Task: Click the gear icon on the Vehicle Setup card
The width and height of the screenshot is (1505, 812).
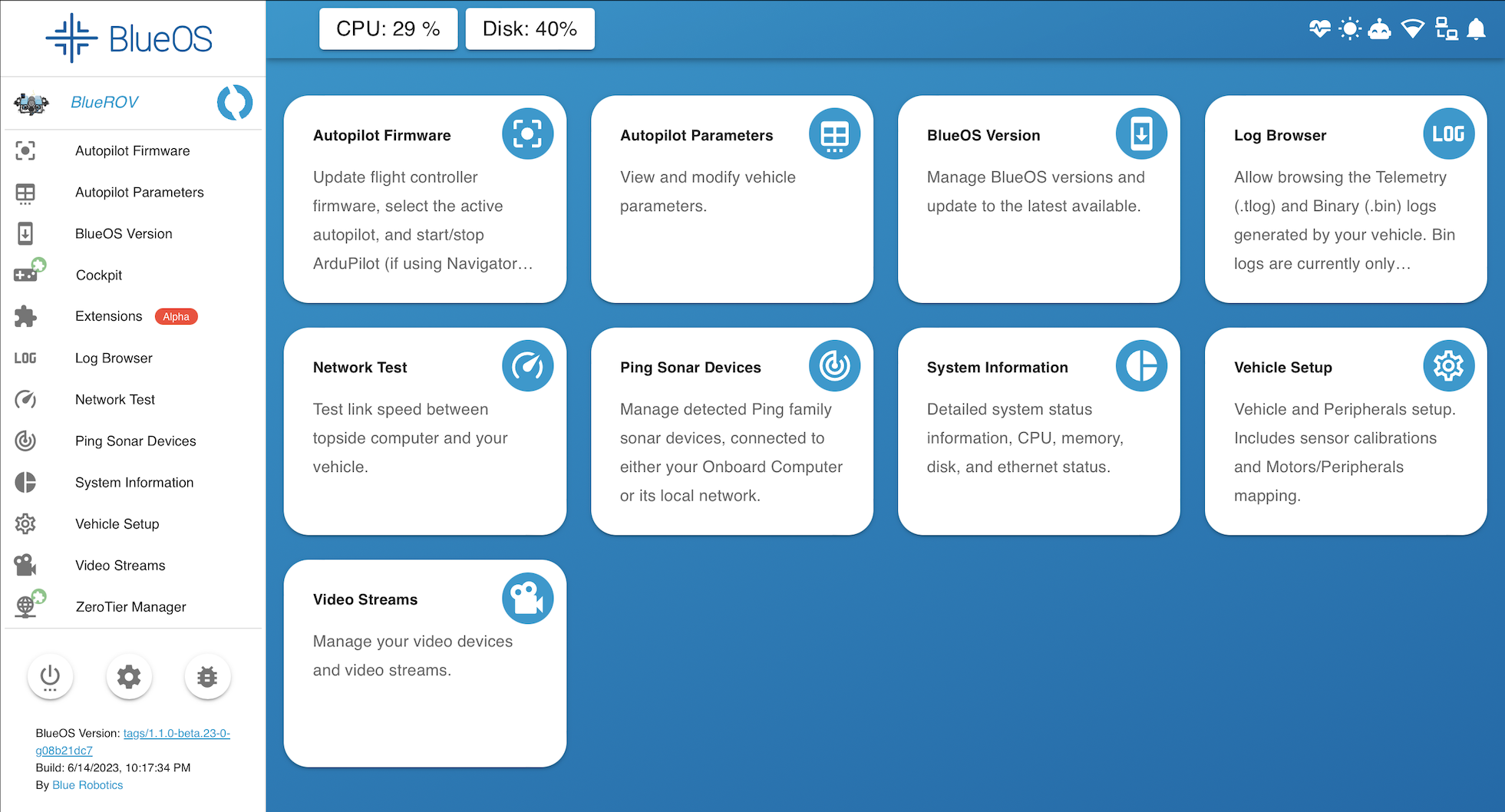Action: 1449,366
